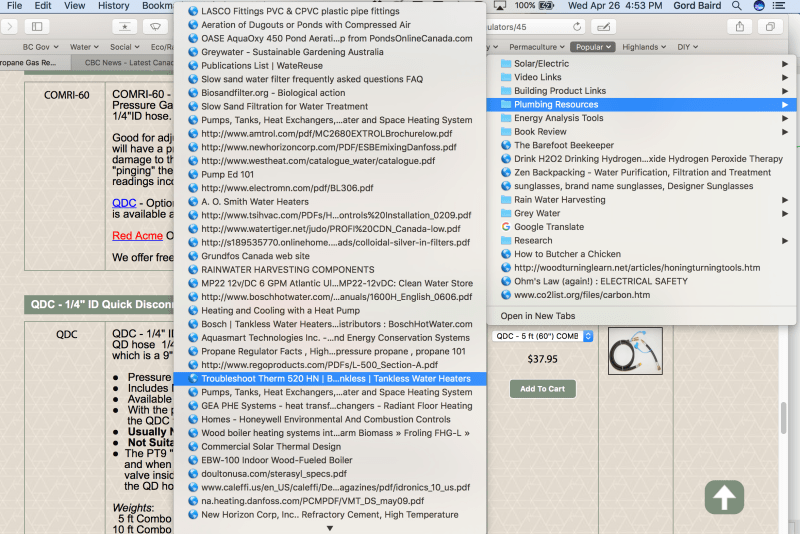Open the Highlands bookmarks folder dropdown
The width and height of the screenshot is (800, 534).
(645, 47)
